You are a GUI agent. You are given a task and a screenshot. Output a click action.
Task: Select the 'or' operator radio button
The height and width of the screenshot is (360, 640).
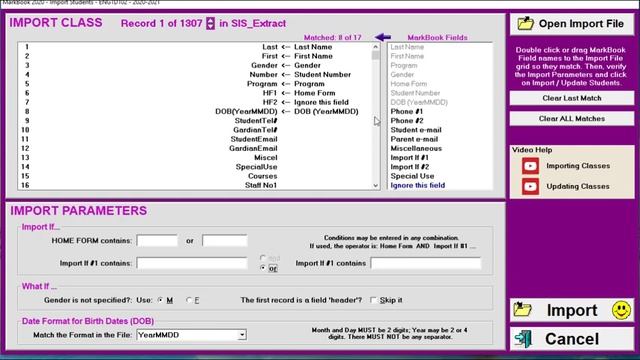point(263,268)
